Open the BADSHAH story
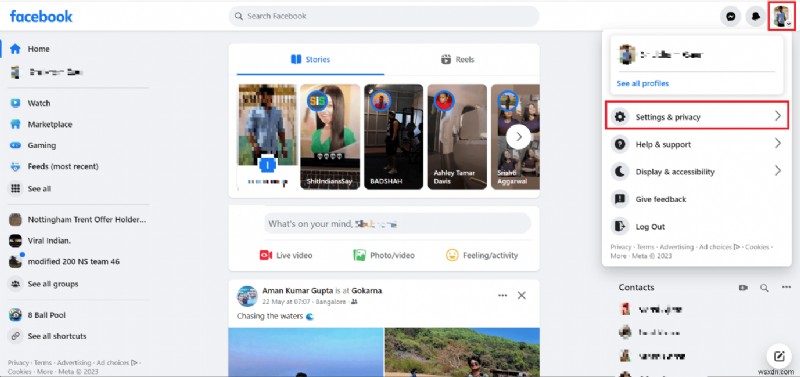The image size is (800, 377). pyautogui.click(x=393, y=137)
